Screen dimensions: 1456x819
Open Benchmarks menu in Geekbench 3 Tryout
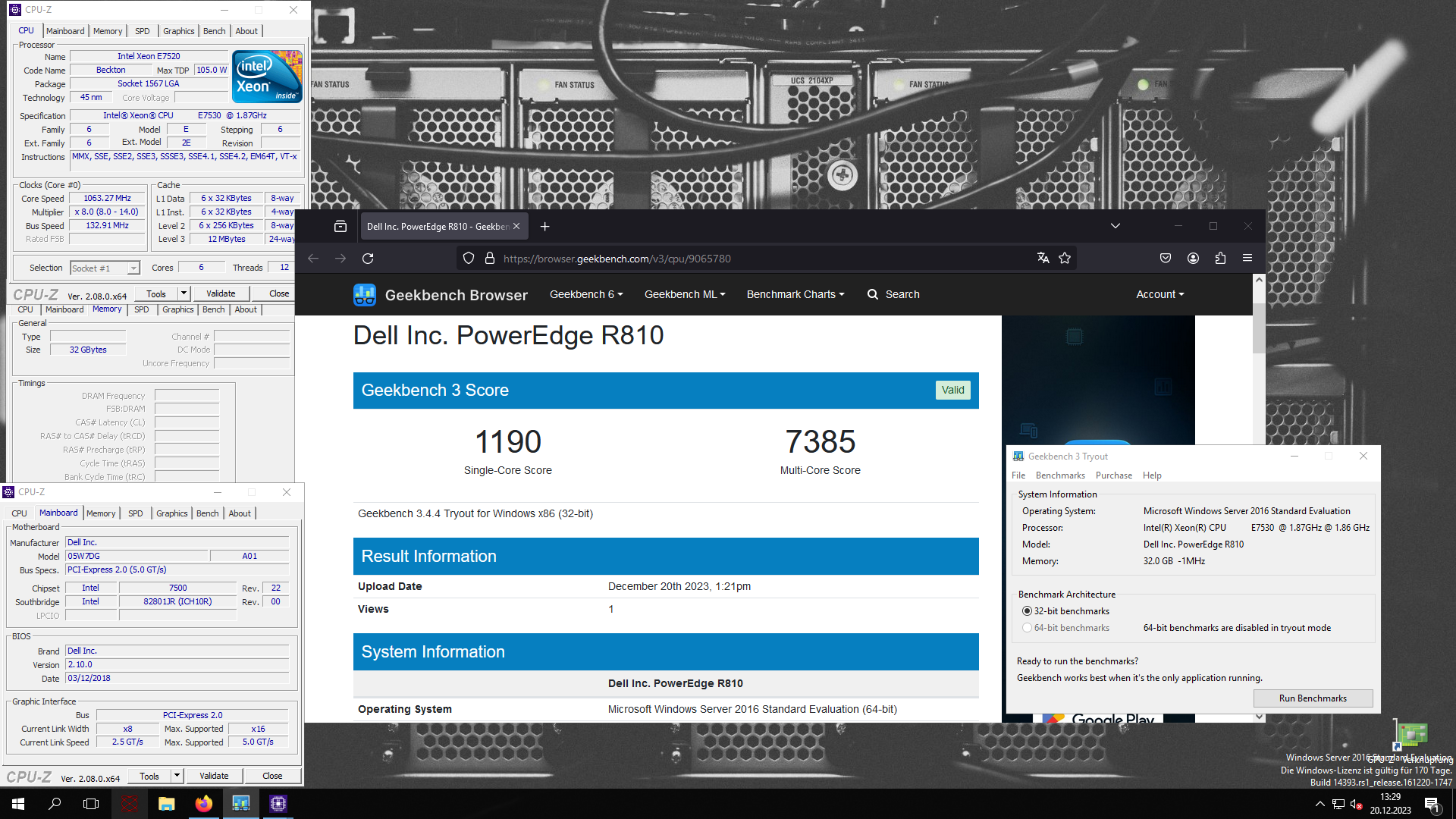click(1060, 475)
